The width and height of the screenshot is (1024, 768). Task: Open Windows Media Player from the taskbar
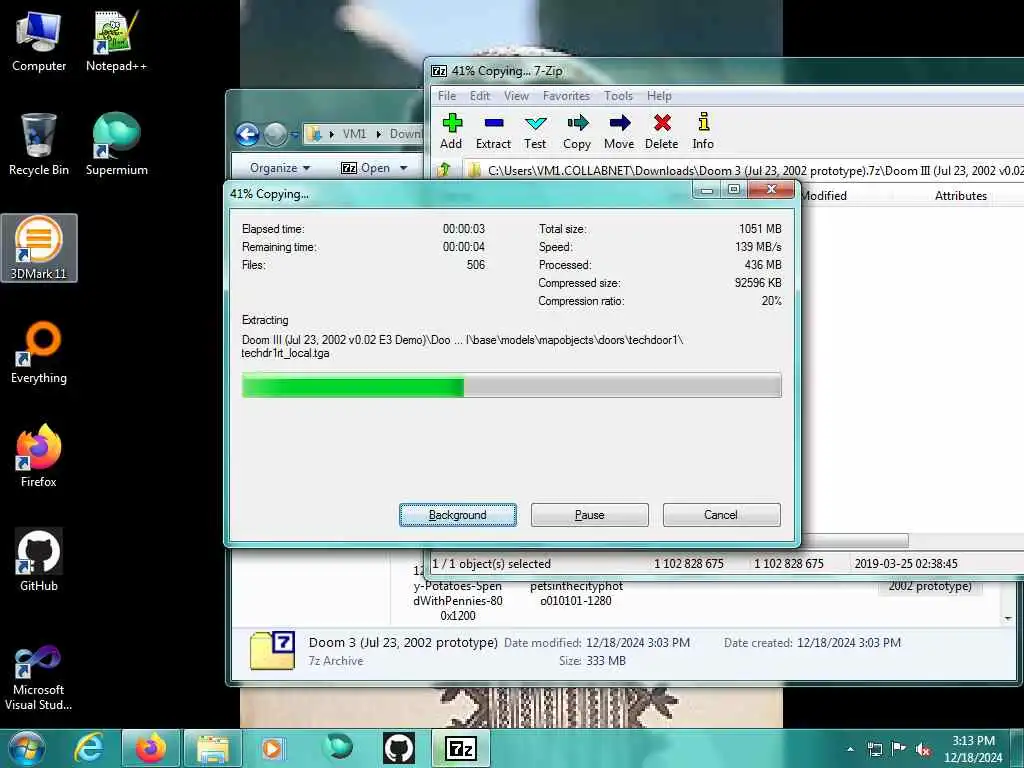(x=273, y=748)
